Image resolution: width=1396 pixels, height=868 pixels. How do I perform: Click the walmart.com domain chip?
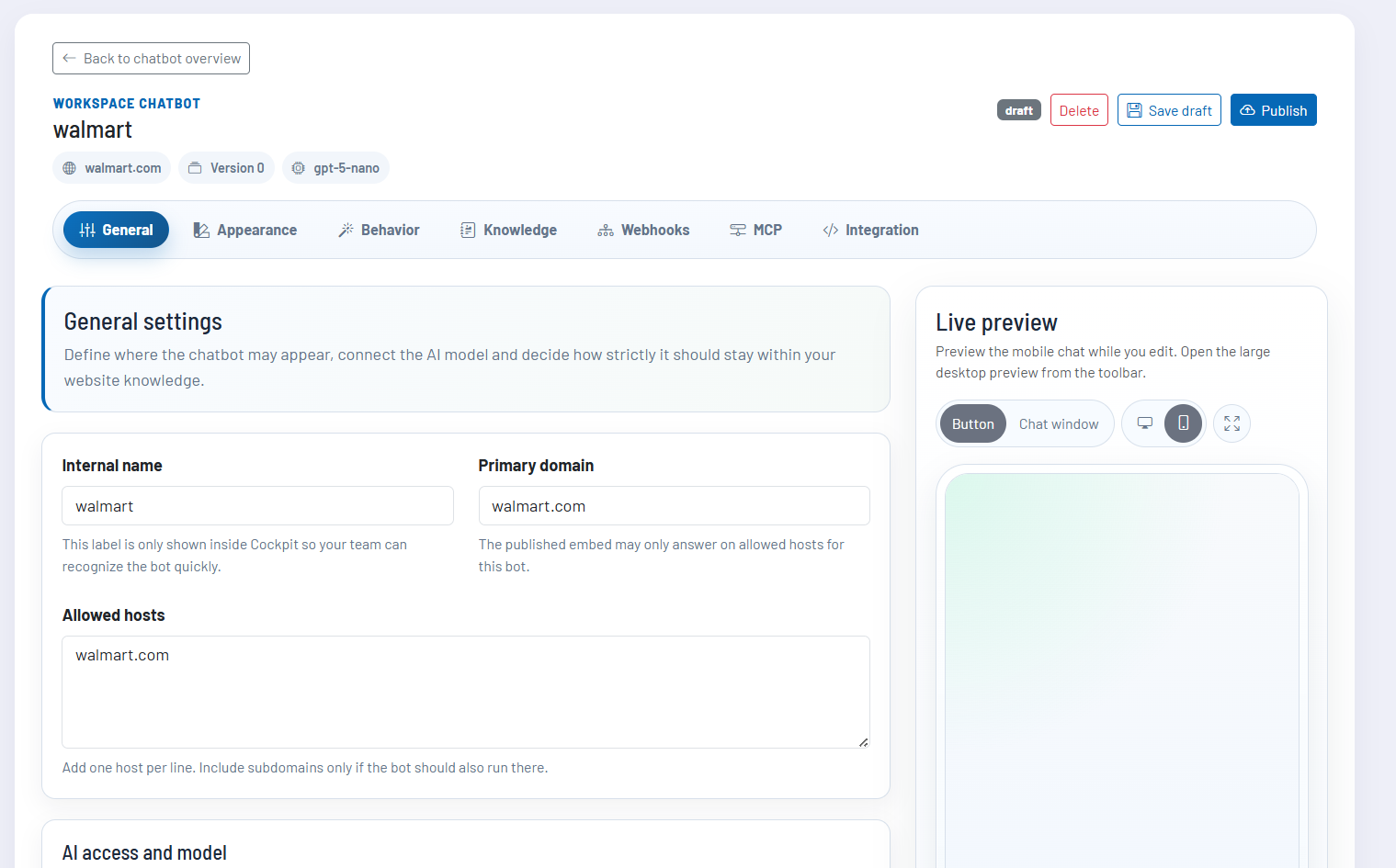pyautogui.click(x=112, y=168)
